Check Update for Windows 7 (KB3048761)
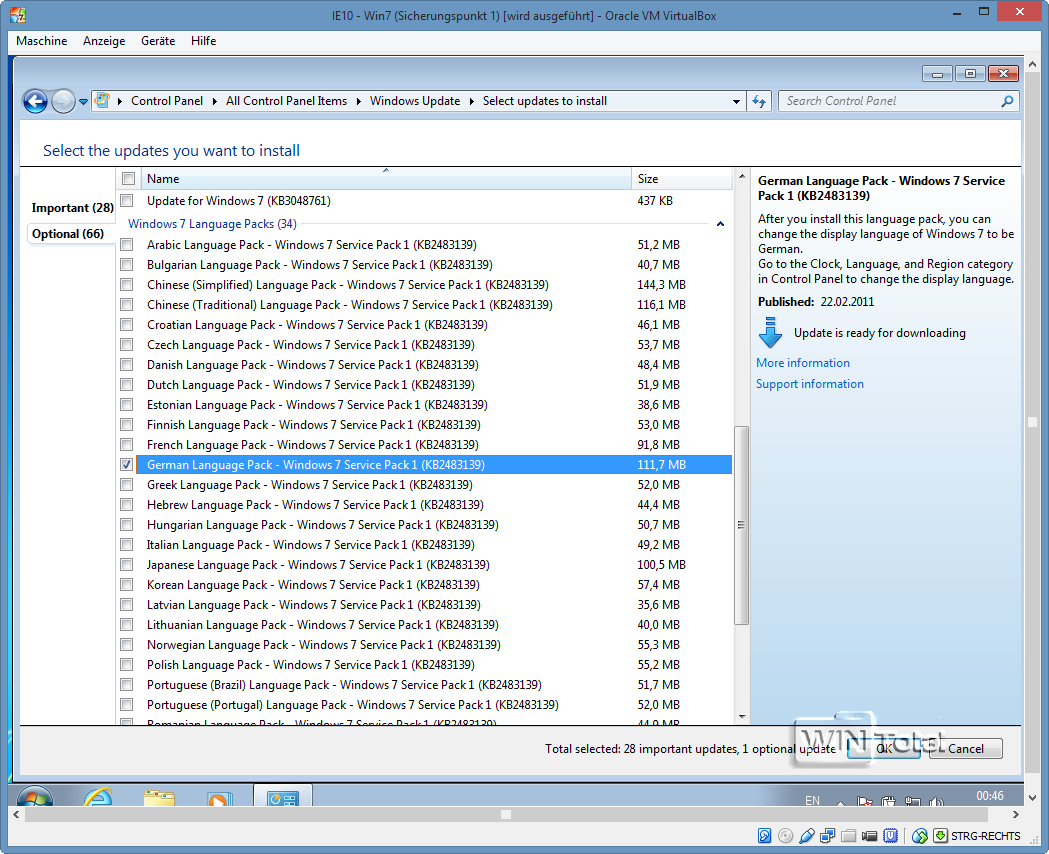 [x=126, y=200]
